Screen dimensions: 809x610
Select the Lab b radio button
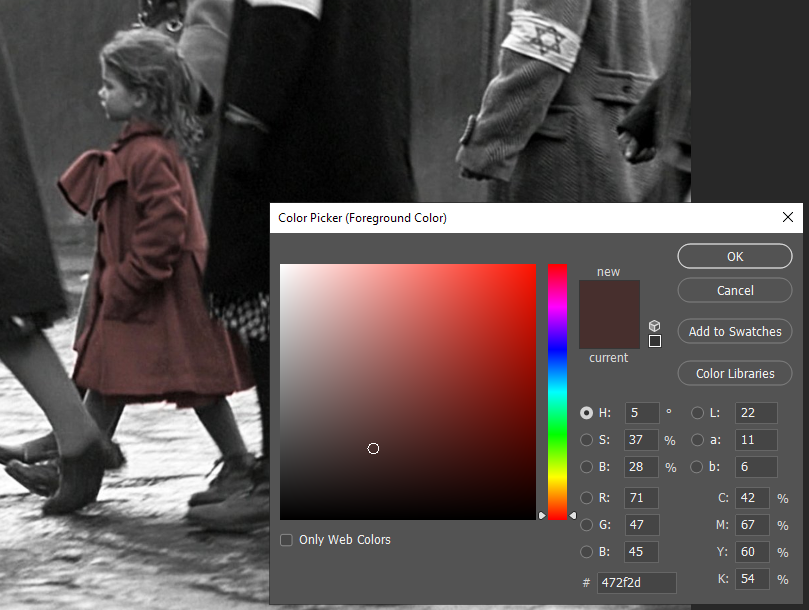click(697, 467)
